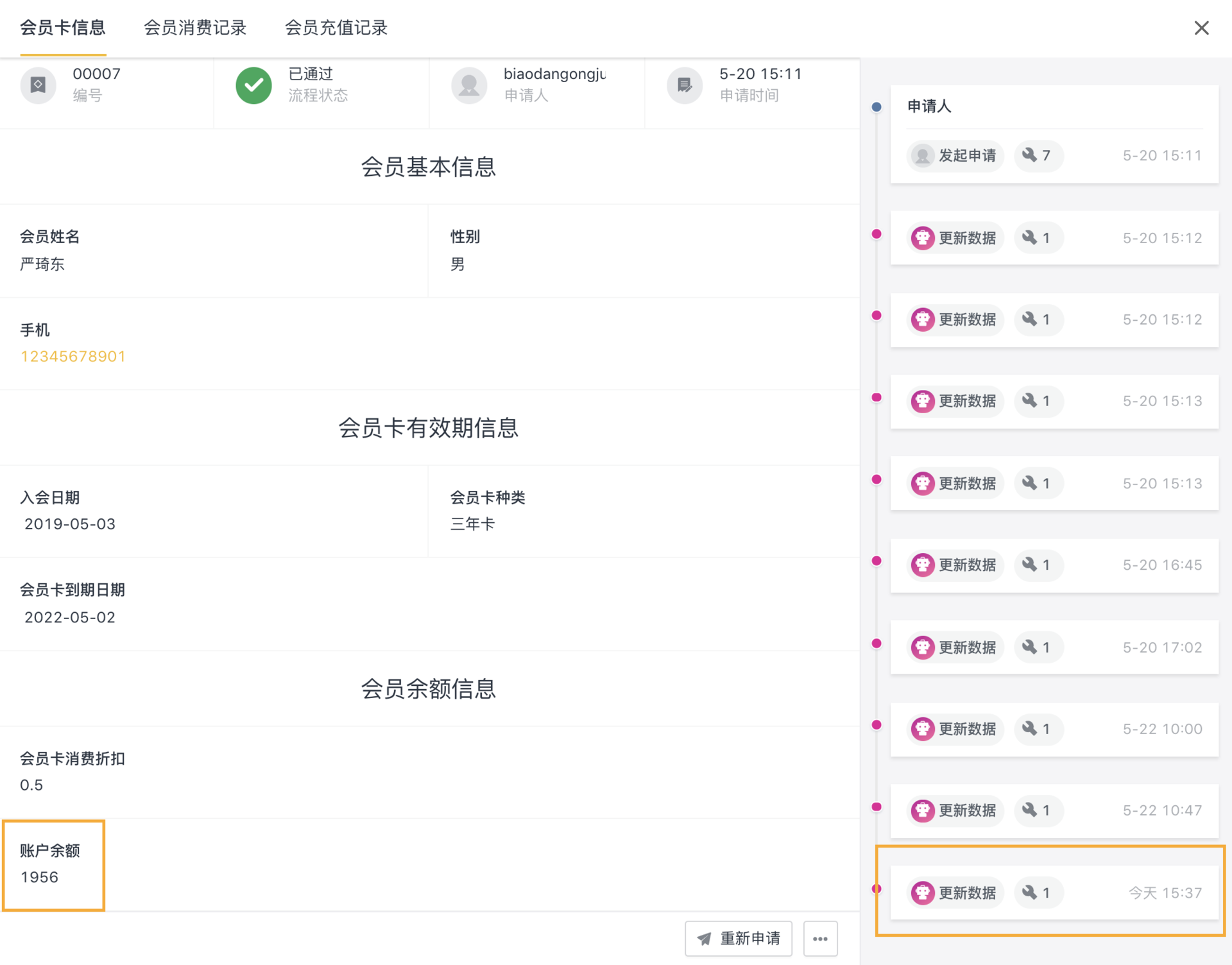The width and height of the screenshot is (1232, 965).
Task: Click the applicant avatar icon beside biaodangongju
Action: click(x=469, y=85)
